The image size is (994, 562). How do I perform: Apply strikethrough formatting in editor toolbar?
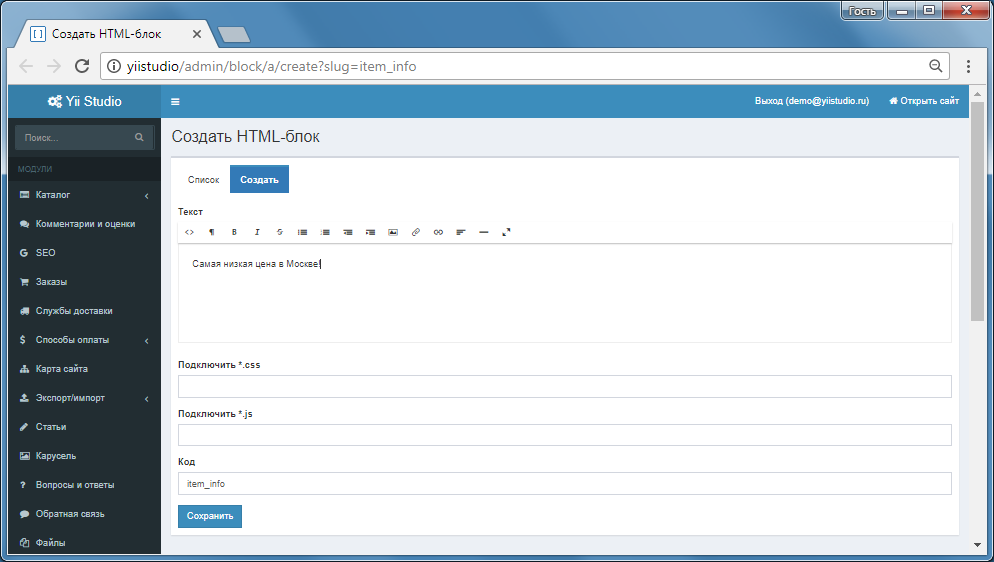280,233
